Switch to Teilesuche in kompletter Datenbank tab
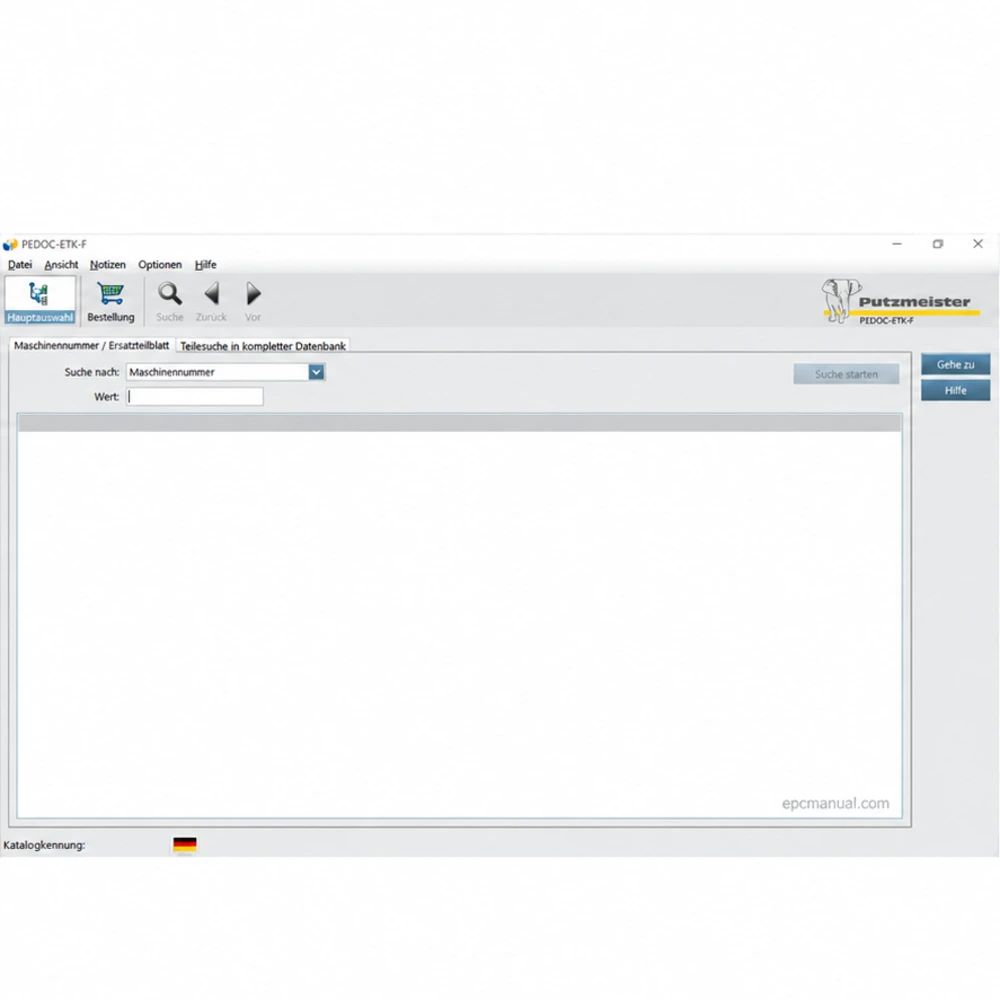 pos(263,346)
